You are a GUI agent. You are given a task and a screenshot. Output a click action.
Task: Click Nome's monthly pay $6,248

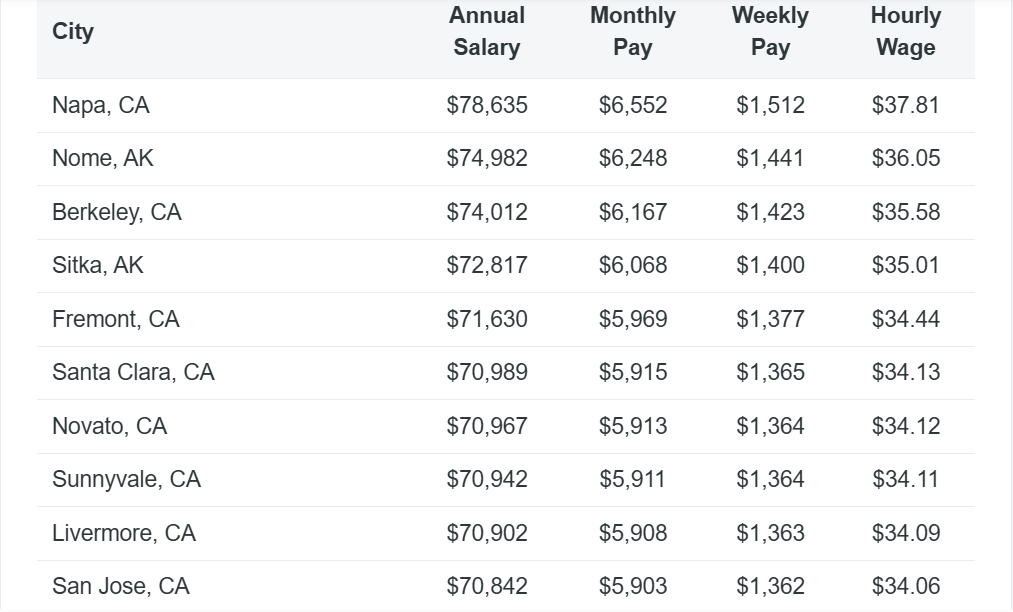[633, 158]
